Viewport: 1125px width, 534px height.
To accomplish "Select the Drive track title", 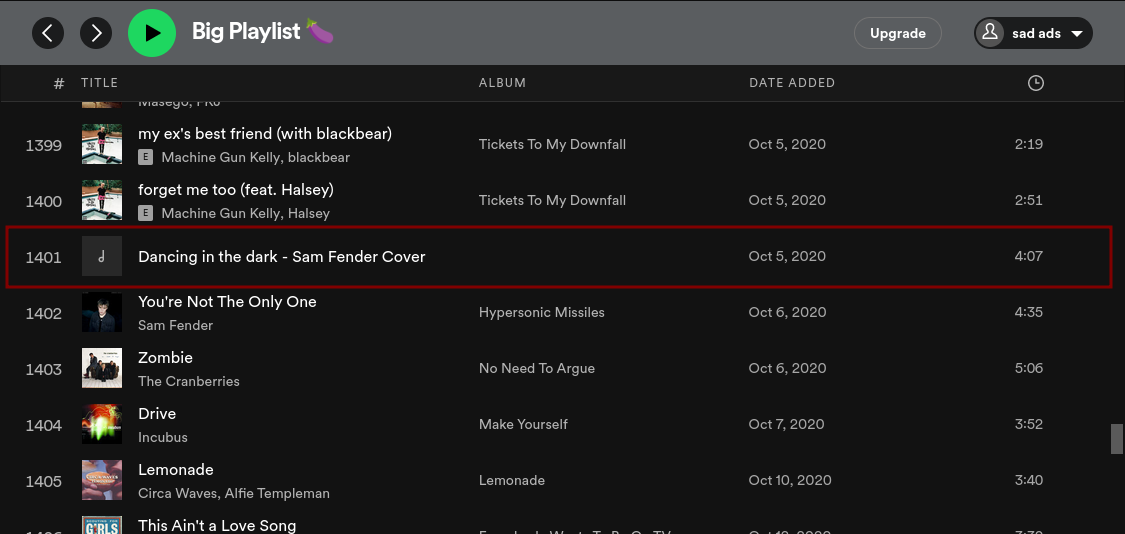I will pos(156,414).
